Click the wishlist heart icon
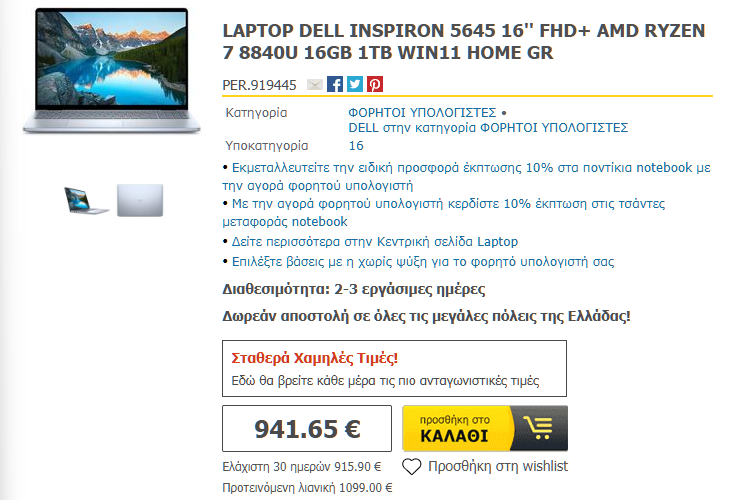The height and width of the screenshot is (500, 750). click(411, 466)
